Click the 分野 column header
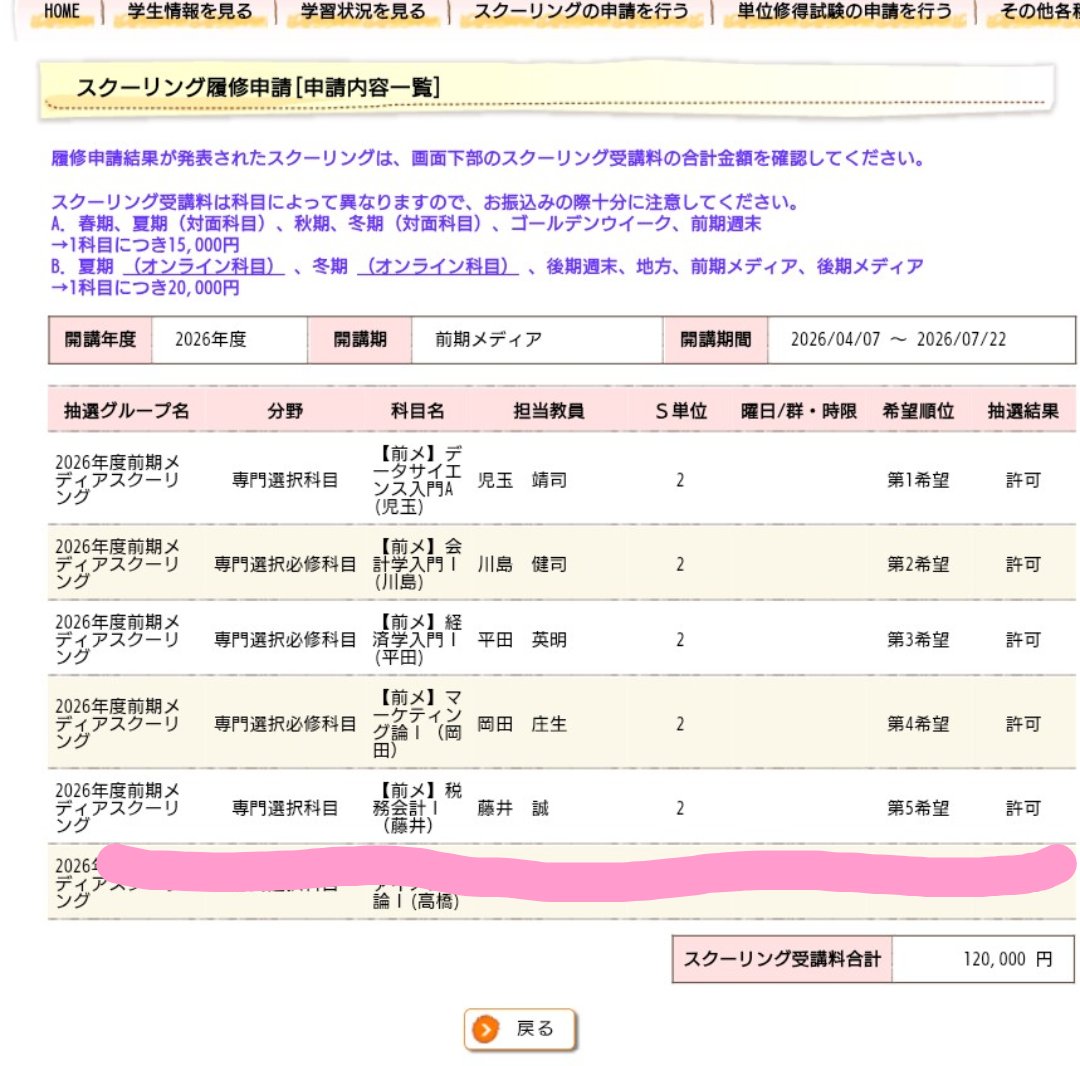The width and height of the screenshot is (1080, 1066). pyautogui.click(x=285, y=411)
